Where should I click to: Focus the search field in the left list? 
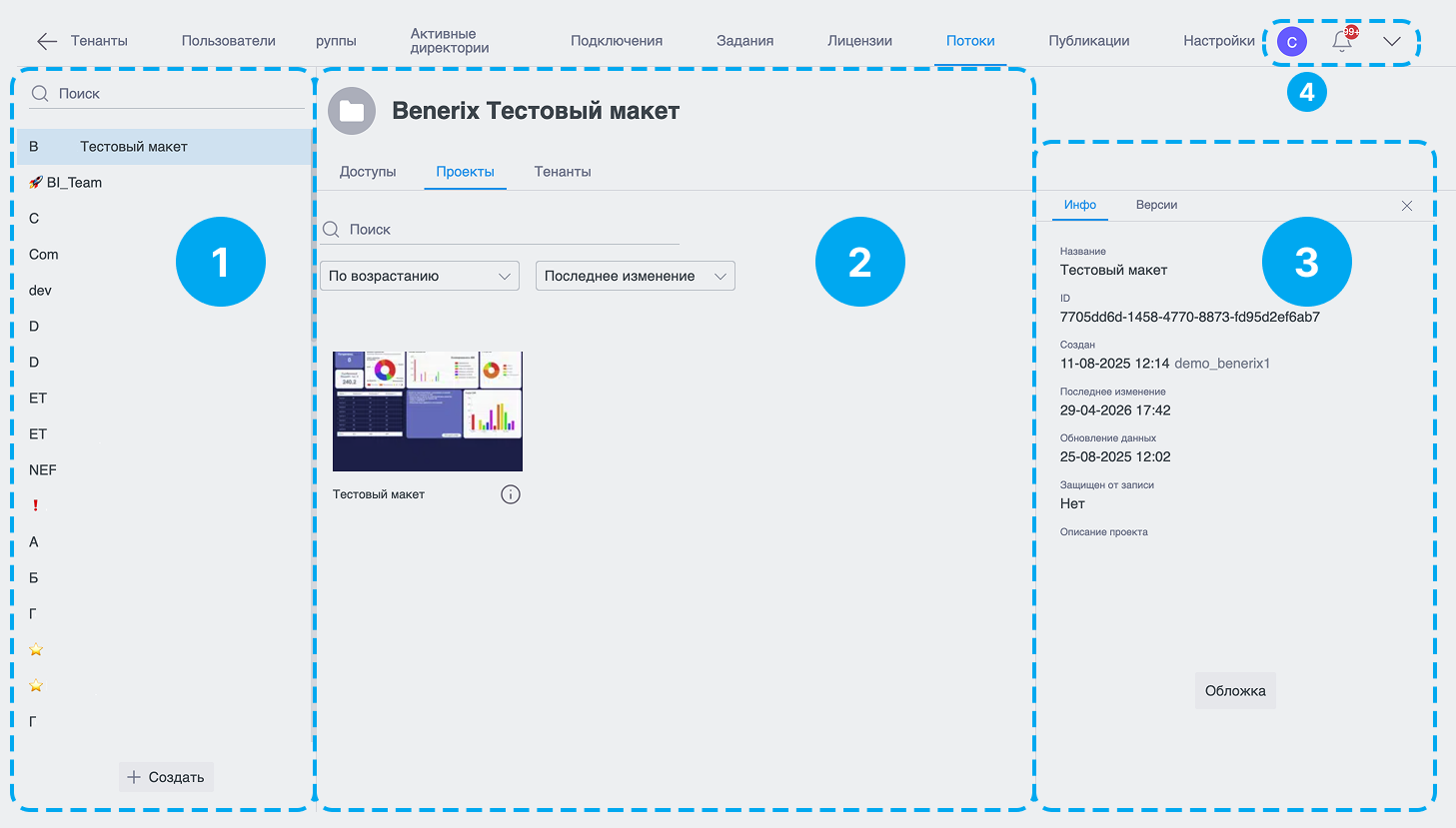pyautogui.click(x=167, y=94)
